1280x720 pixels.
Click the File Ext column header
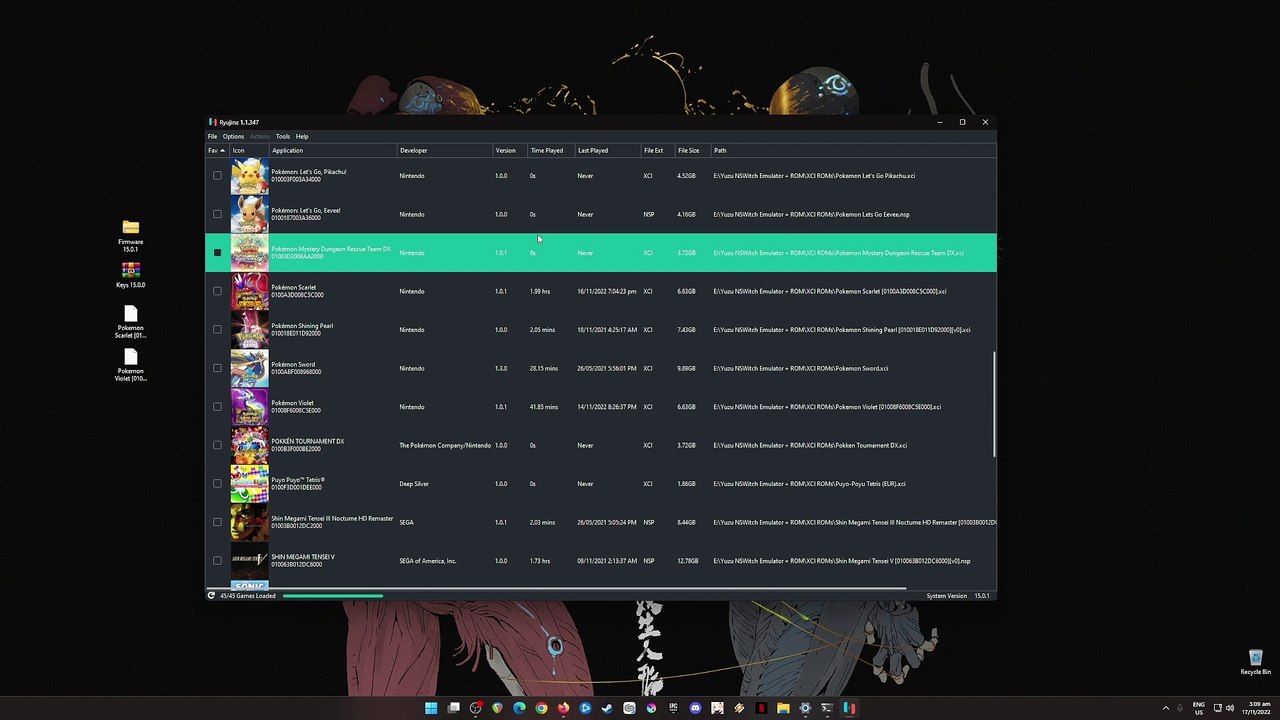[x=658, y=151]
